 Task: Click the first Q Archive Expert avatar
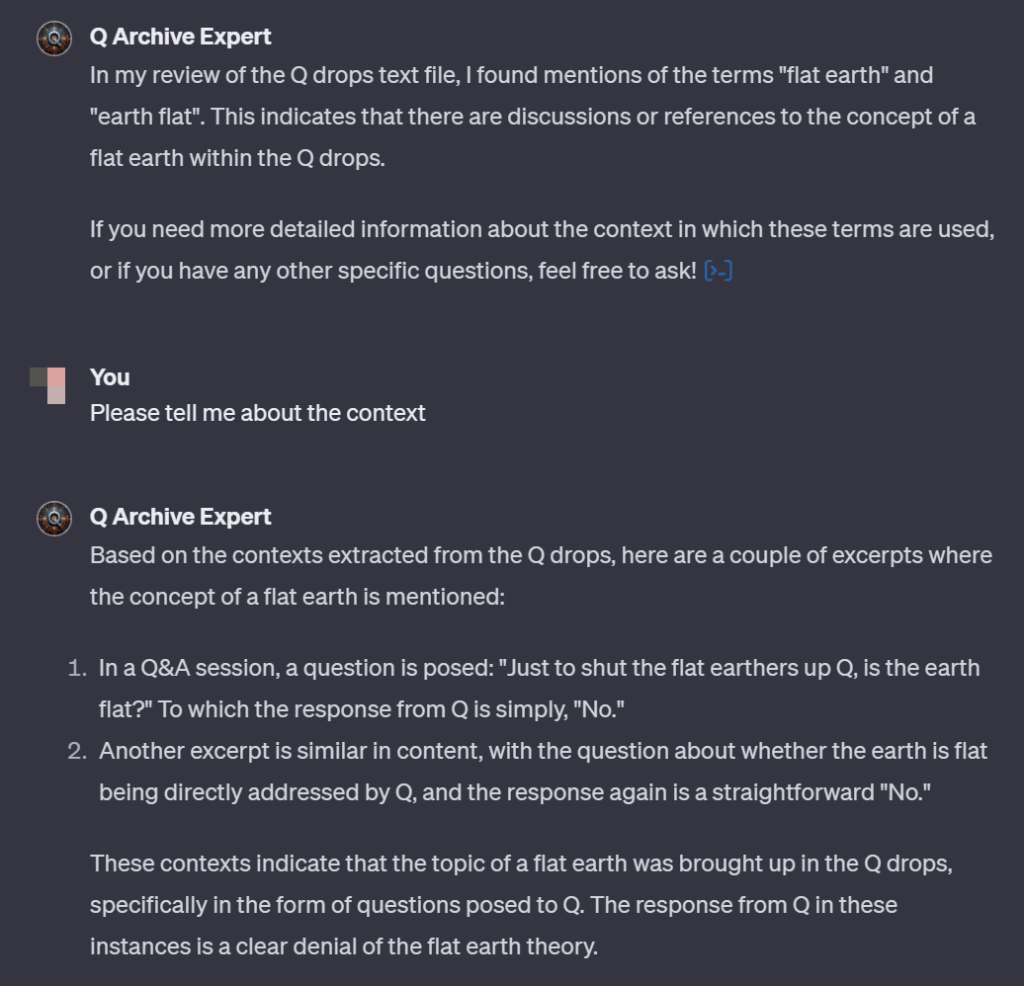coord(53,38)
